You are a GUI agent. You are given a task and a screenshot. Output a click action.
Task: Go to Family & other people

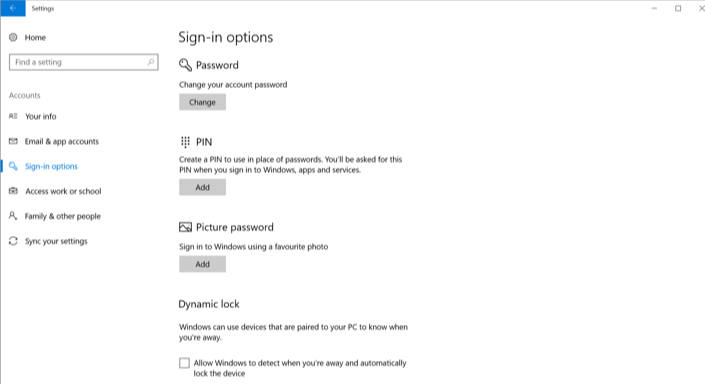[x=62, y=216]
